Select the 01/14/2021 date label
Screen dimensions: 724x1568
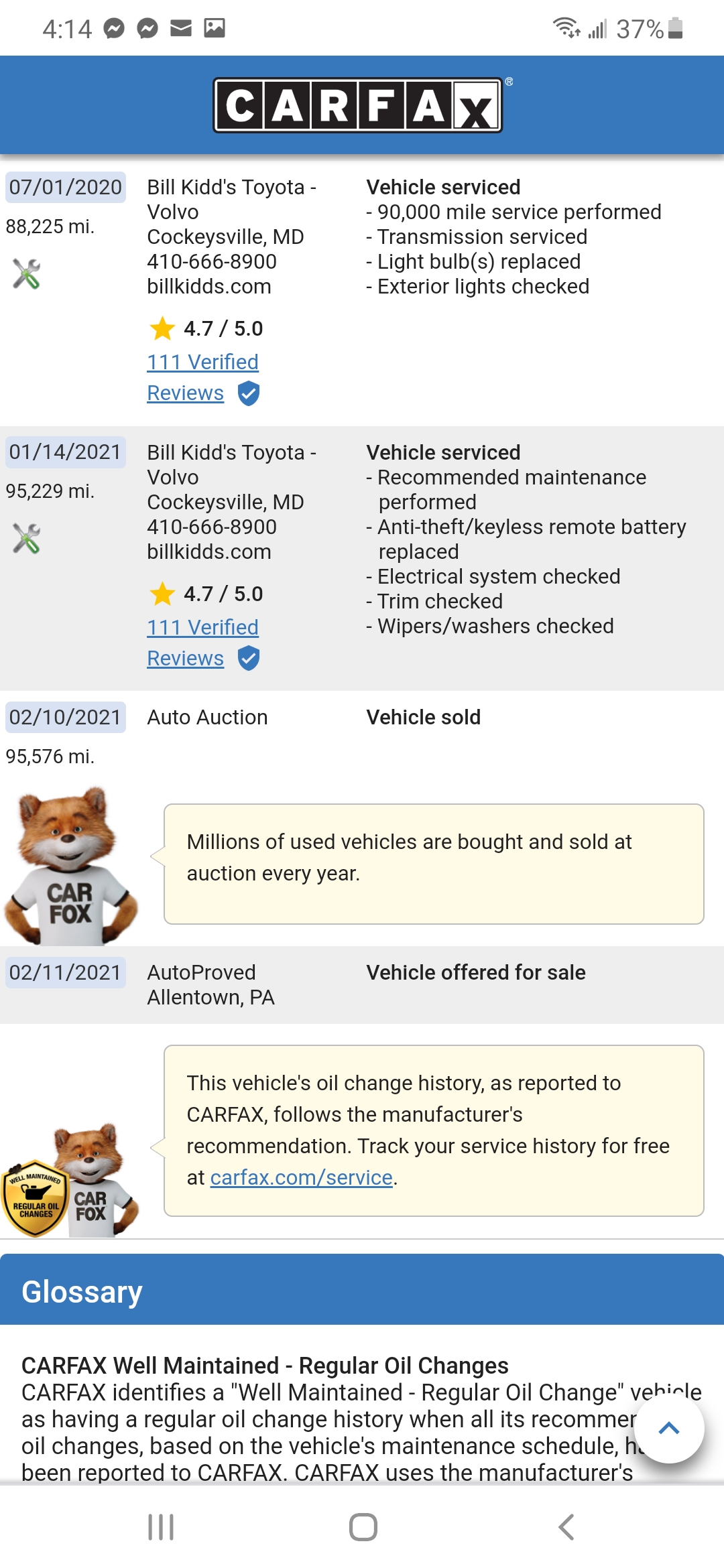click(x=65, y=452)
